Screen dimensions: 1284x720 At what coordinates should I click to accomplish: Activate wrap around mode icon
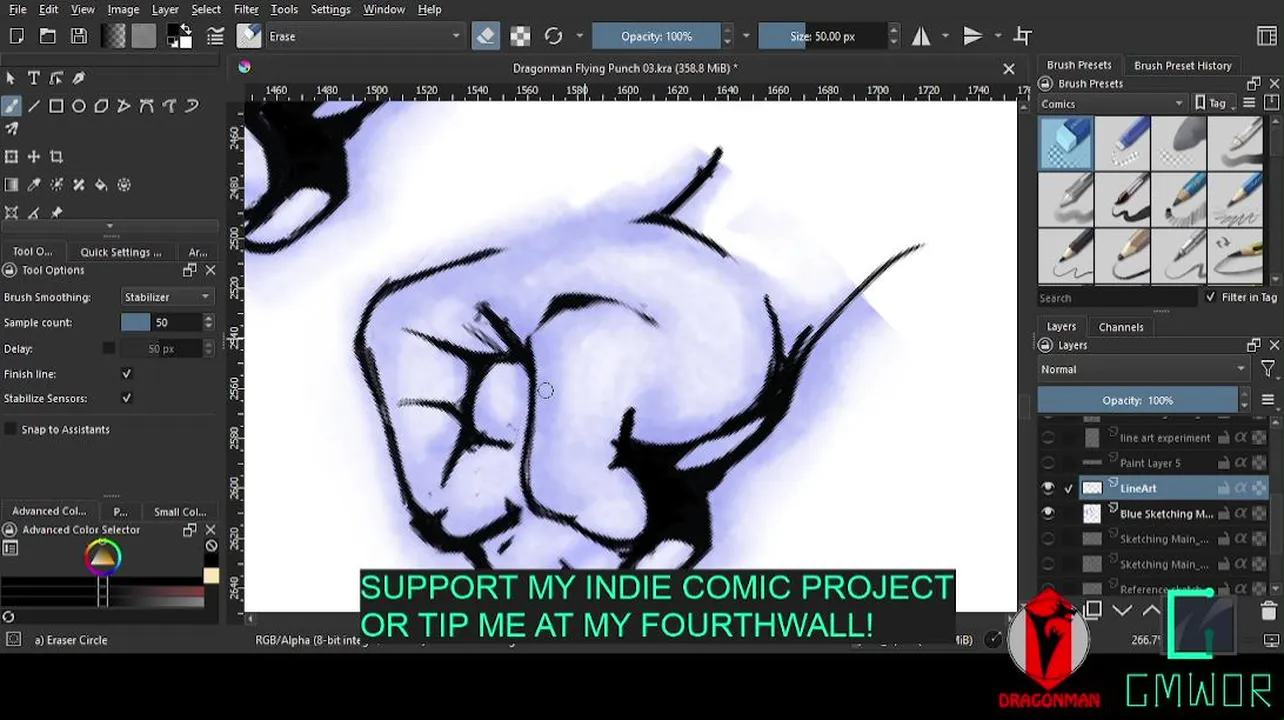[1022, 36]
